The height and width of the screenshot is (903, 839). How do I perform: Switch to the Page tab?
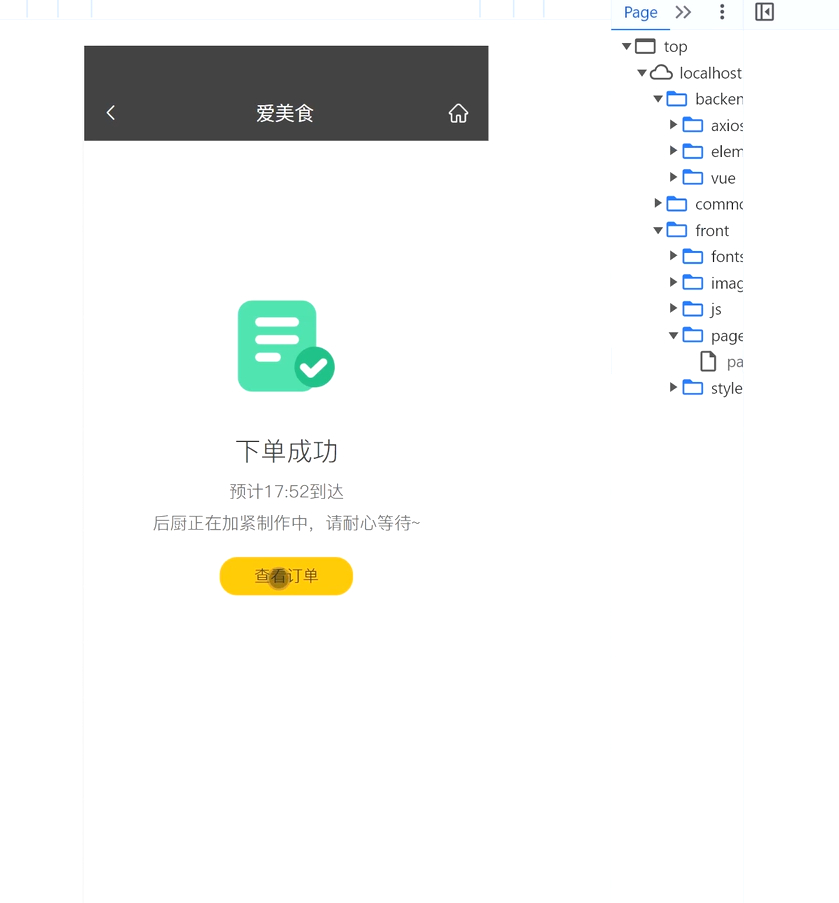coord(640,12)
